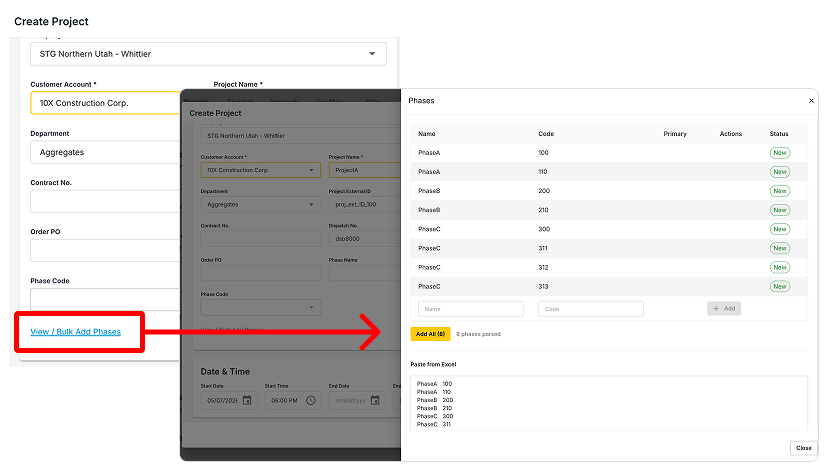
Task: Click the Primary column header
Action: (x=675, y=134)
